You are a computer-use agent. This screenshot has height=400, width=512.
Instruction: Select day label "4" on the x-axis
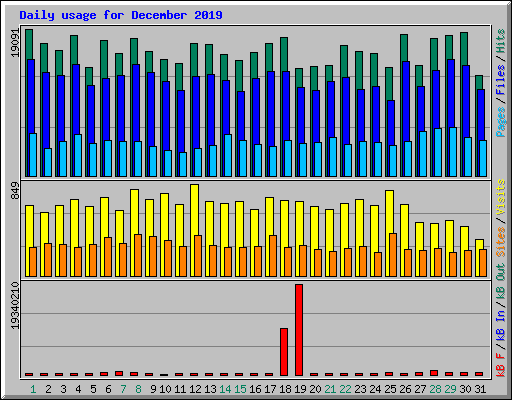(78, 389)
